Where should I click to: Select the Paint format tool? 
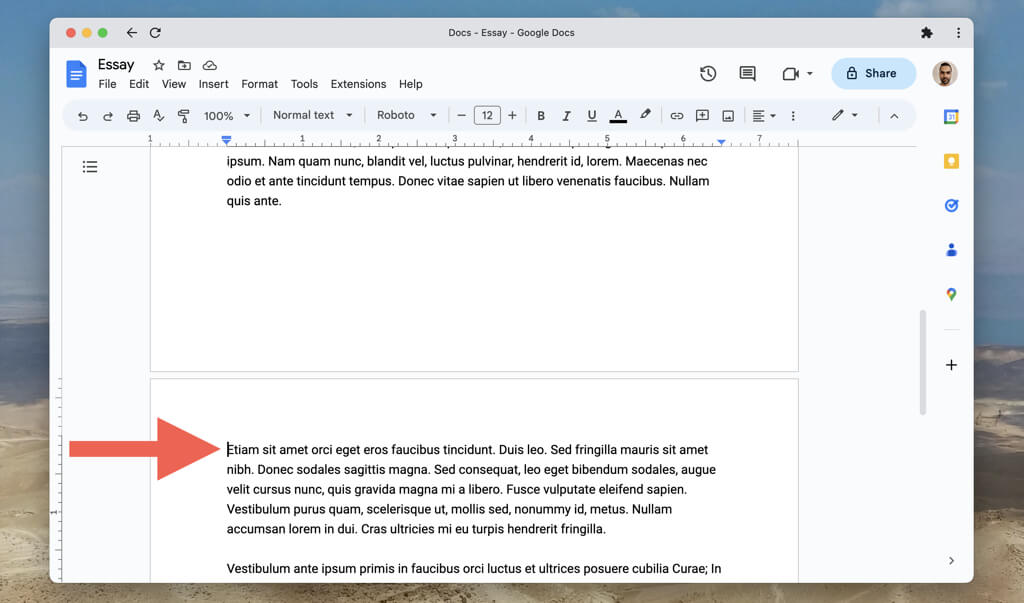[183, 116]
